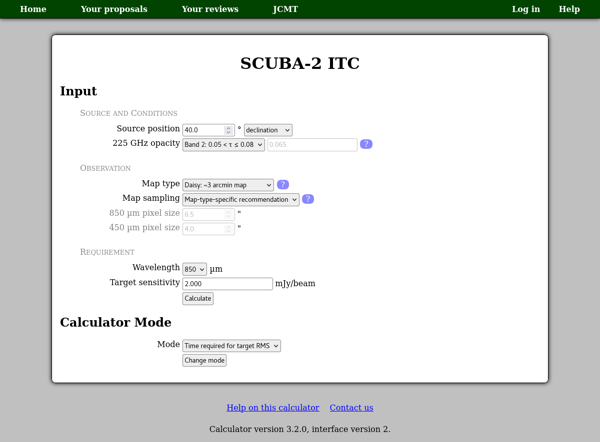
Task: Click the Calculate button
Action: click(198, 298)
